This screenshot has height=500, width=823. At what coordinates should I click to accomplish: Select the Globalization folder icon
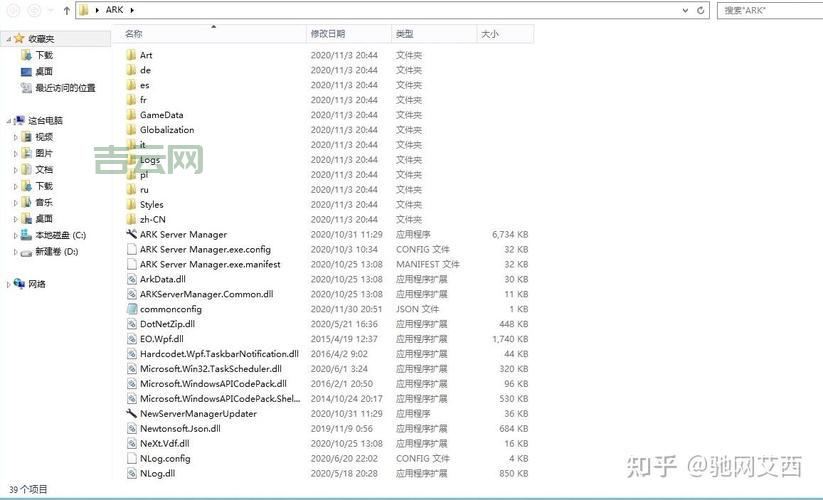tap(131, 130)
